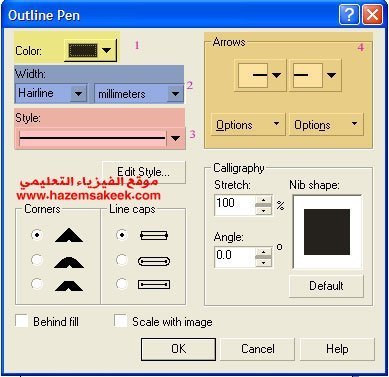Open the end arrowhead selector

(315, 75)
